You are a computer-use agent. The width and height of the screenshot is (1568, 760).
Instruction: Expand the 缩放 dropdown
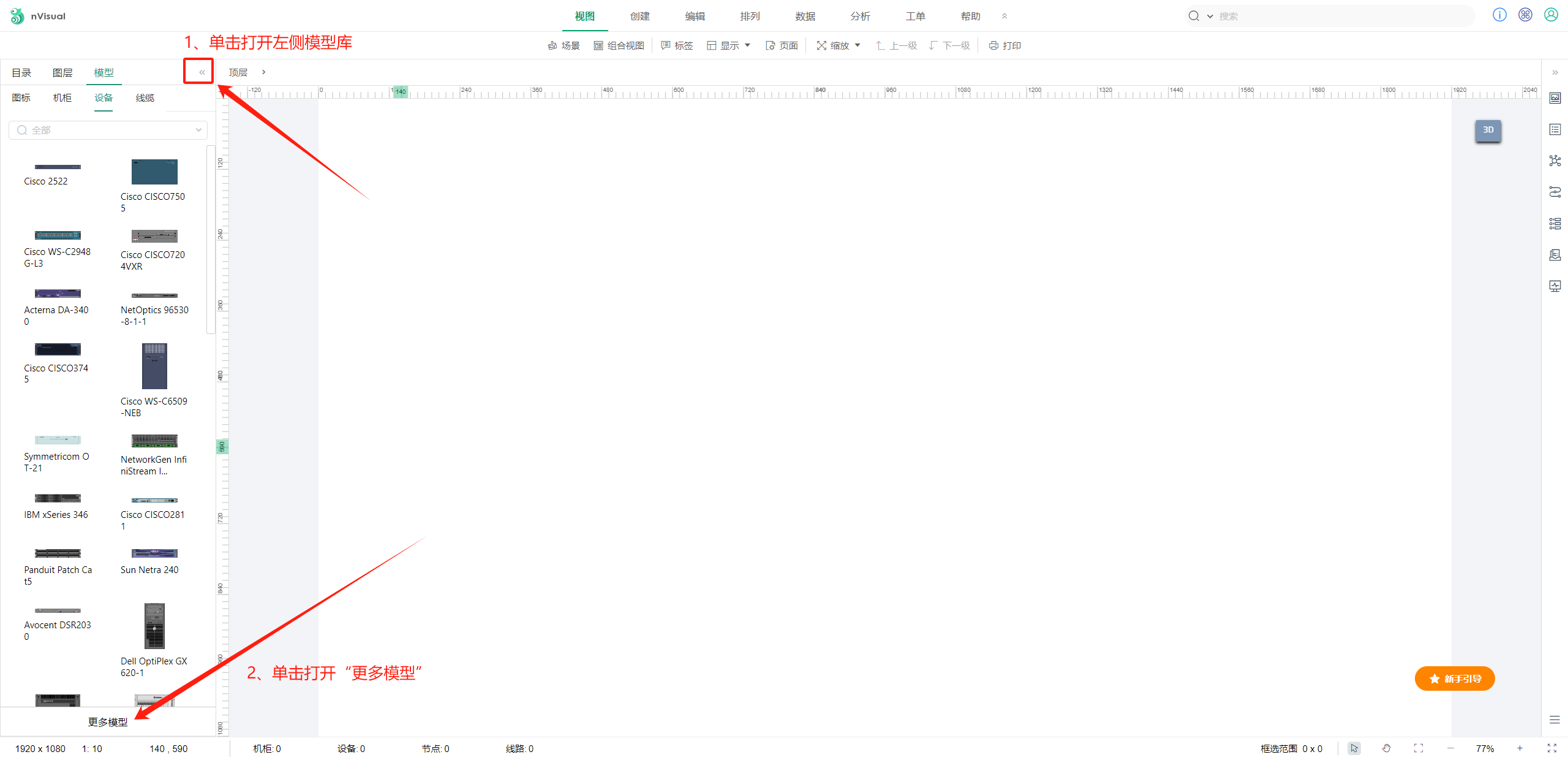click(x=839, y=45)
